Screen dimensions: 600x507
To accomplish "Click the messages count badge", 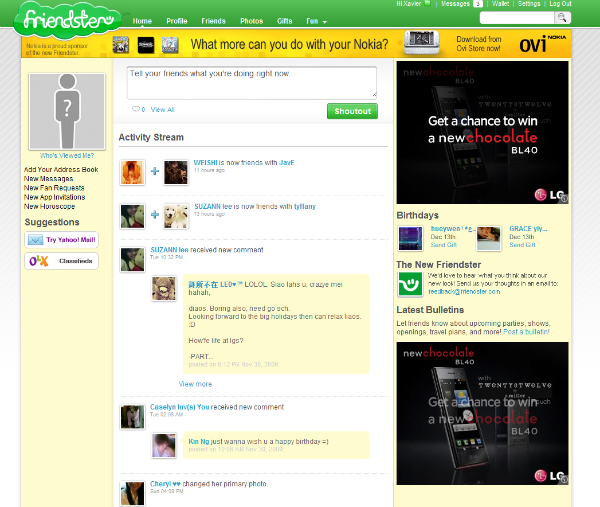I will [x=478, y=4].
